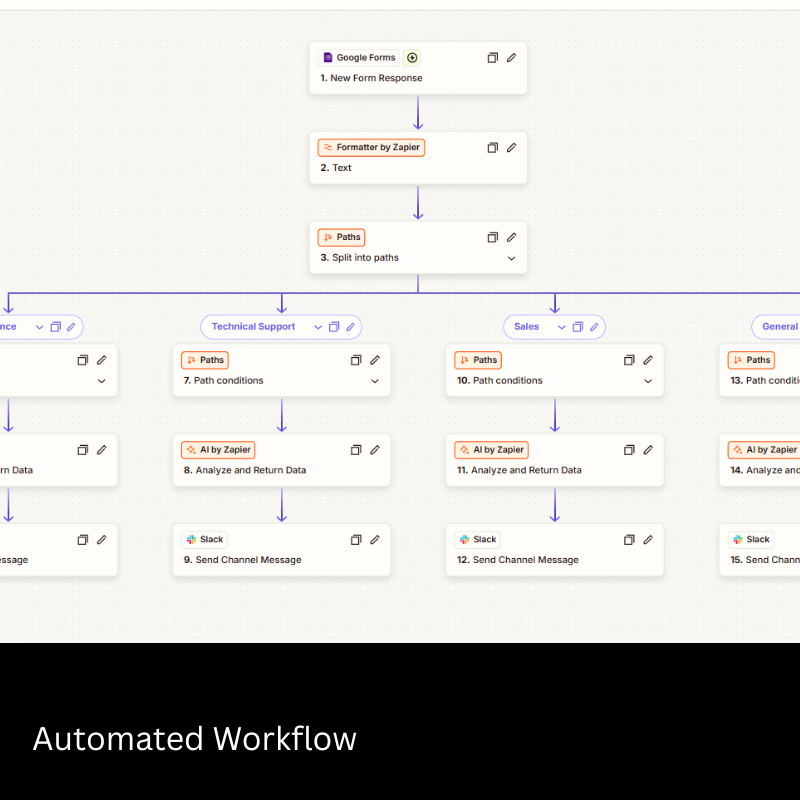The width and height of the screenshot is (800, 800).
Task: Edit the Split into paths step
Action: (x=511, y=237)
